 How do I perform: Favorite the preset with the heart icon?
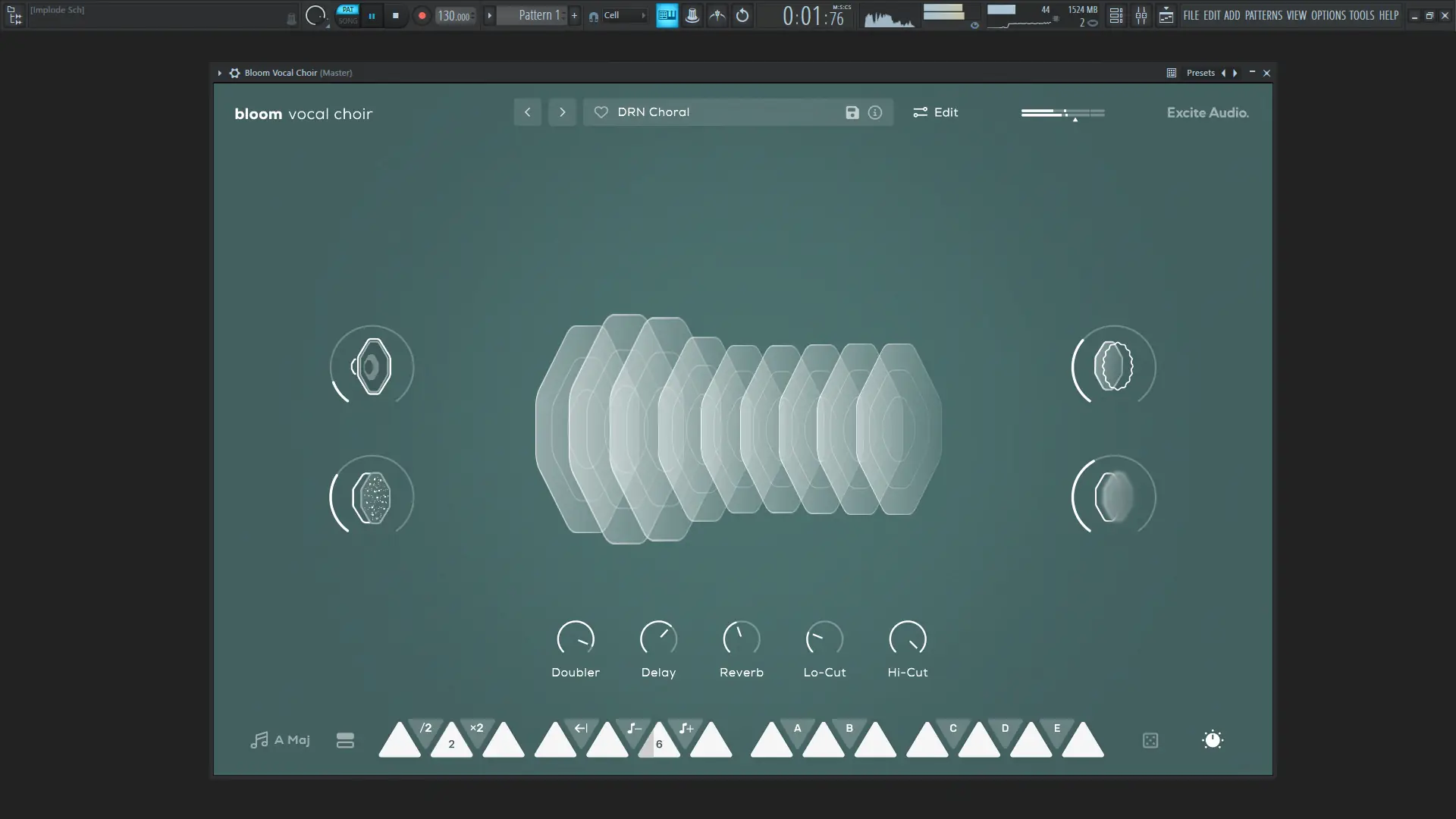point(601,112)
